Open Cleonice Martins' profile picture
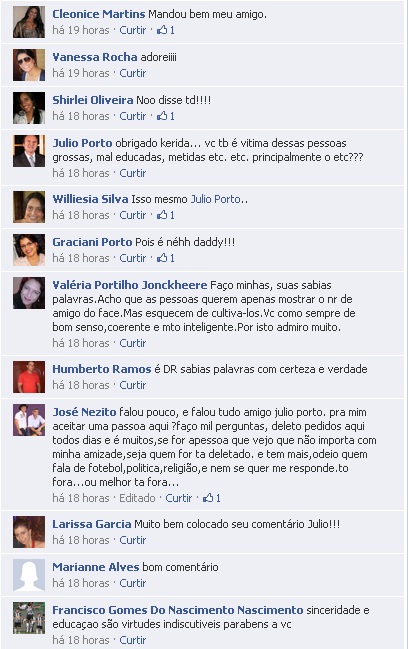Viewport: 408px width, 649px height. (x=29, y=22)
